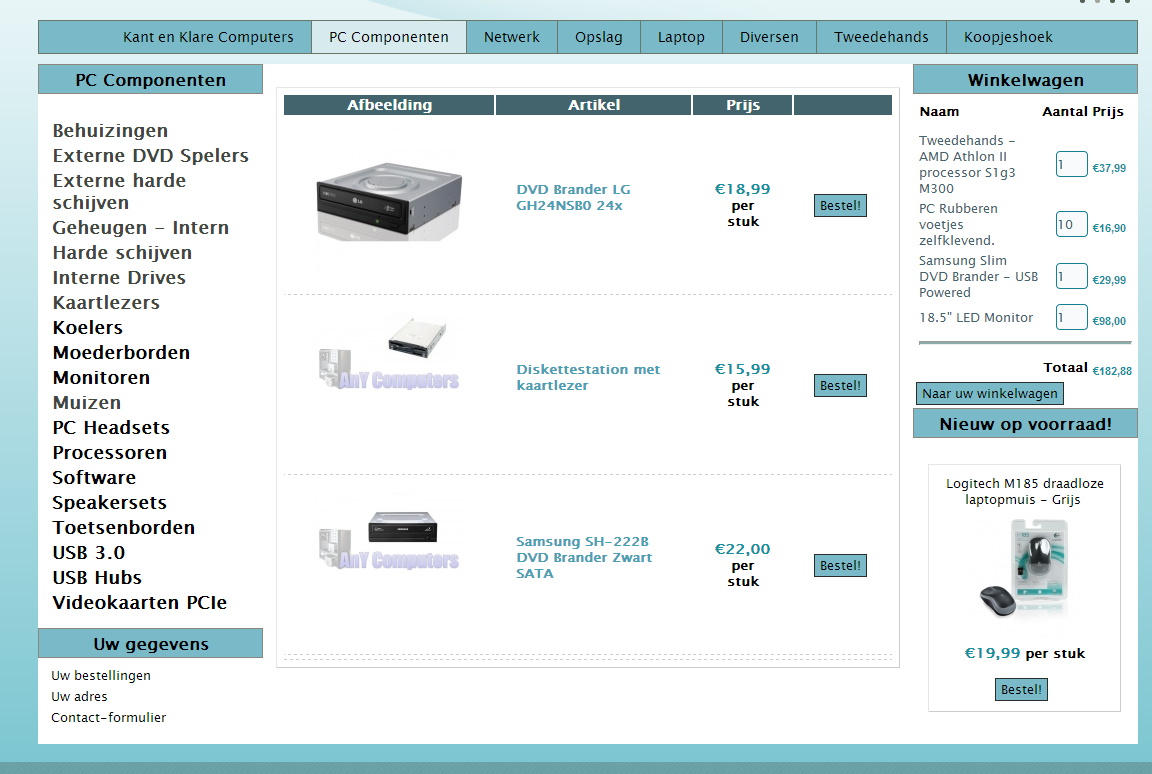
Task: Order Logitech M185 mouse with Bestel!
Action: click(1021, 690)
